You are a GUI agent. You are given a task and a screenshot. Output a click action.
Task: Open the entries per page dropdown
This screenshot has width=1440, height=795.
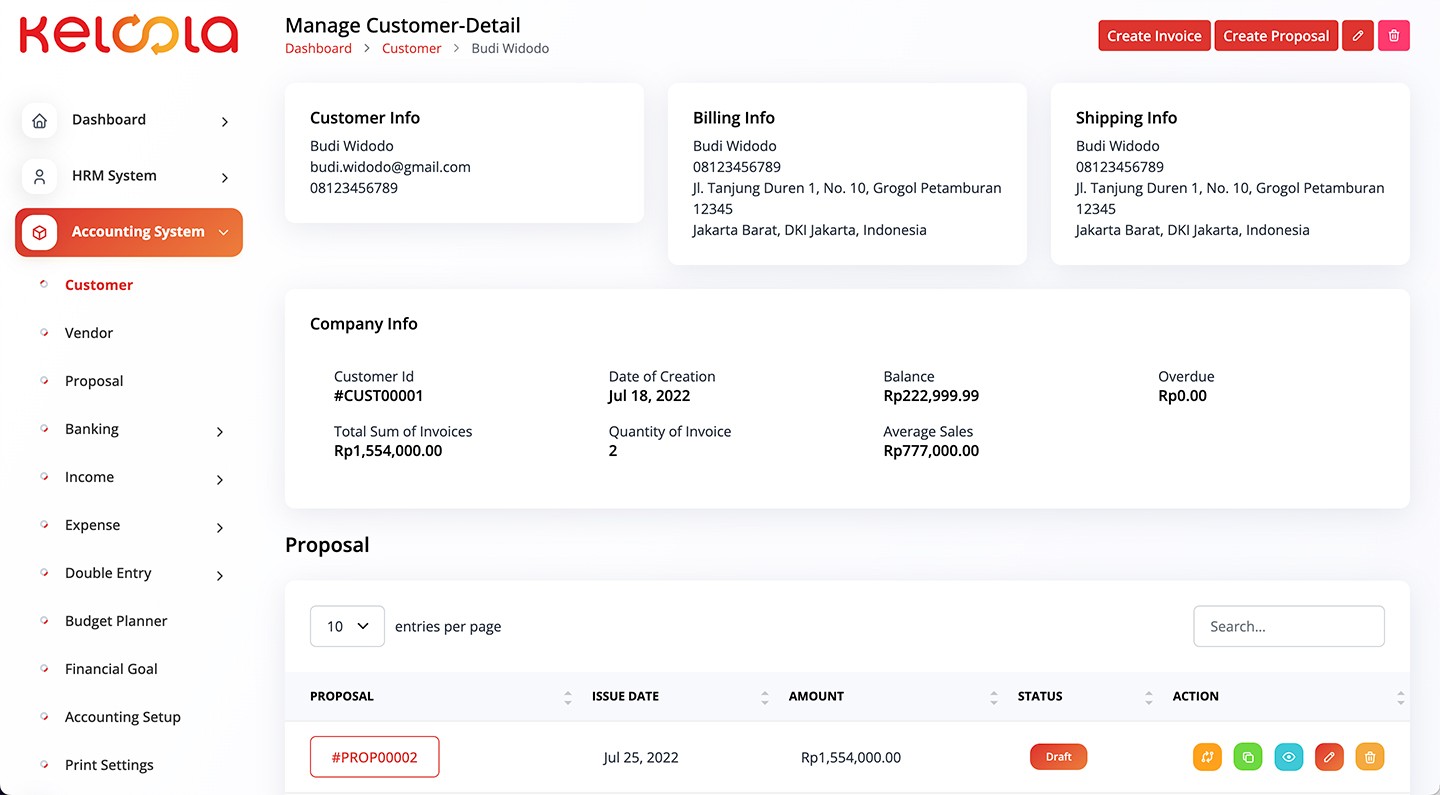coord(347,626)
